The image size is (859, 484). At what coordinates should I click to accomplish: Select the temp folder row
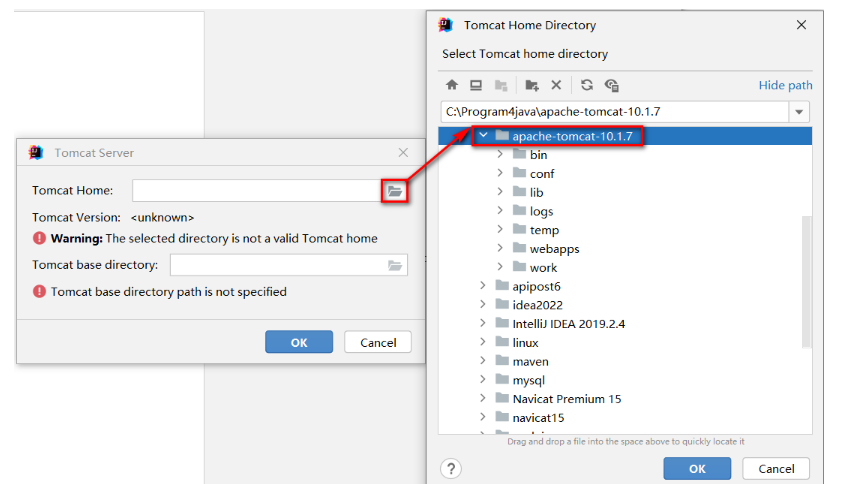point(625,230)
